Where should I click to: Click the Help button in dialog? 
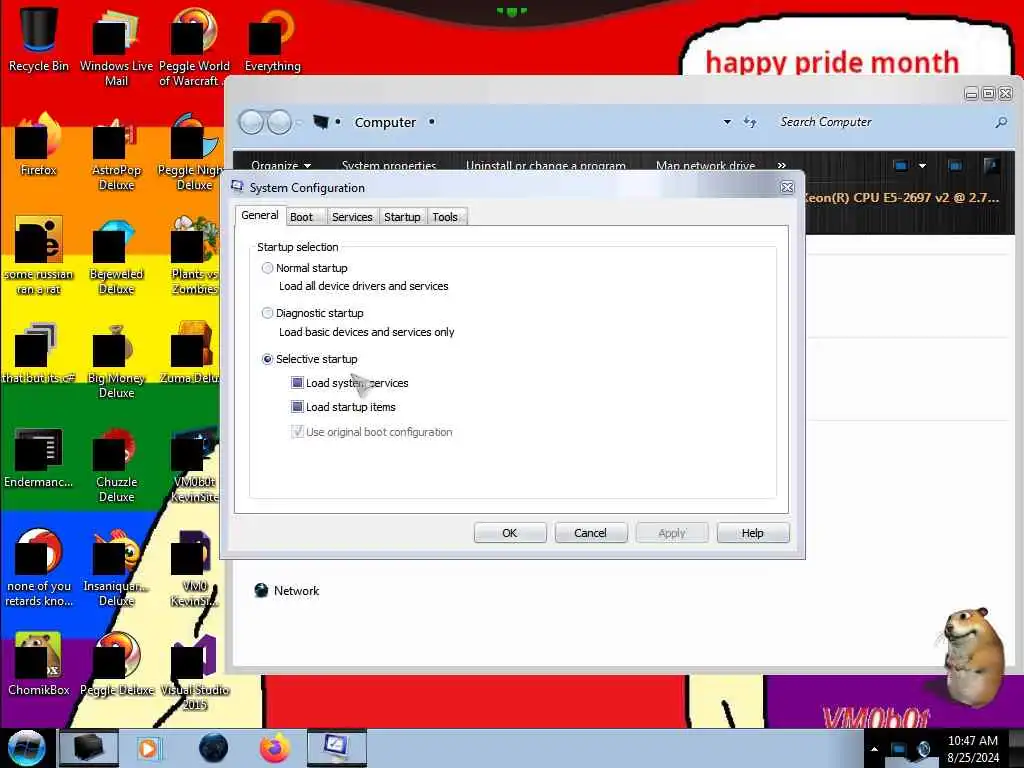click(x=752, y=533)
